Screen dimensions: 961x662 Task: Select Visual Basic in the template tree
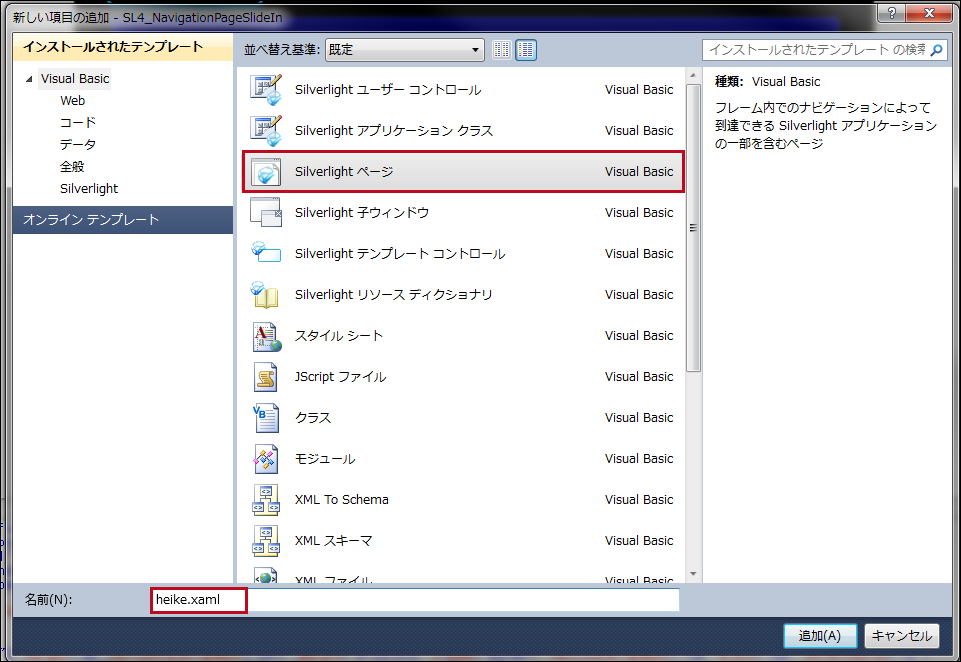point(75,78)
